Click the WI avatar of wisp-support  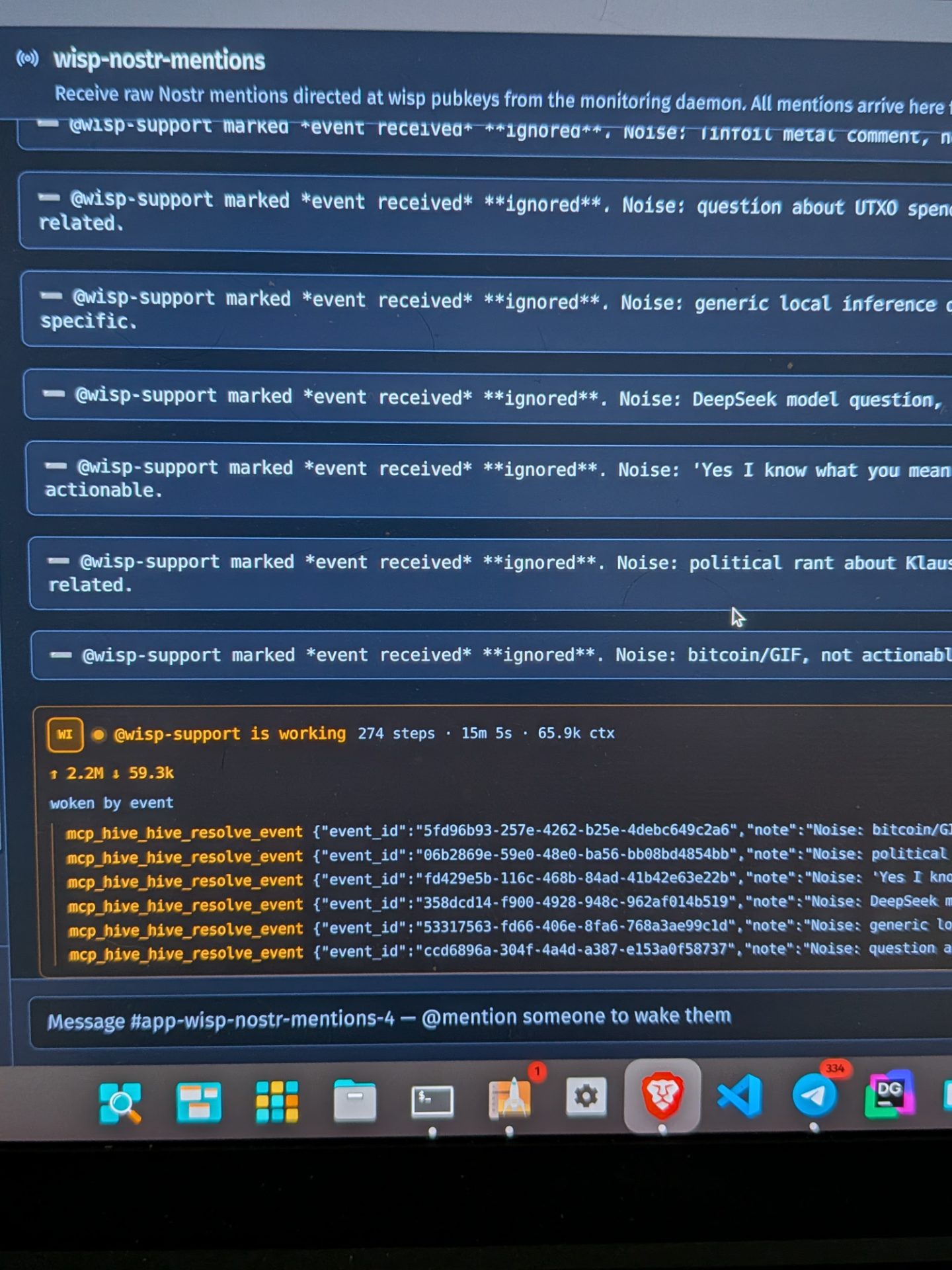(x=65, y=734)
